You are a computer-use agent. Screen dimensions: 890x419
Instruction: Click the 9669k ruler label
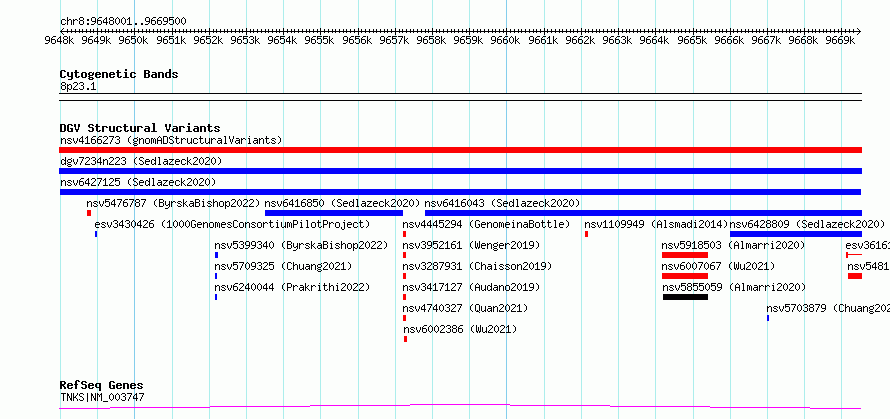point(840,40)
